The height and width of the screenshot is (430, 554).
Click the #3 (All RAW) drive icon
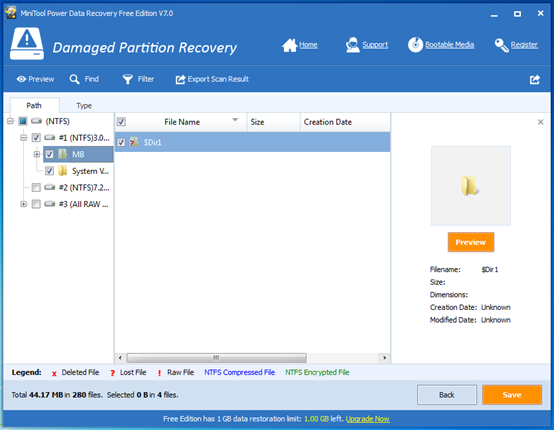coord(49,204)
